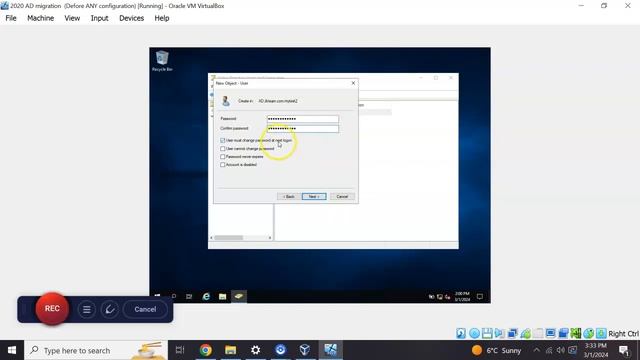Click the VM search icon
The height and width of the screenshot is (360, 640).
point(174,296)
